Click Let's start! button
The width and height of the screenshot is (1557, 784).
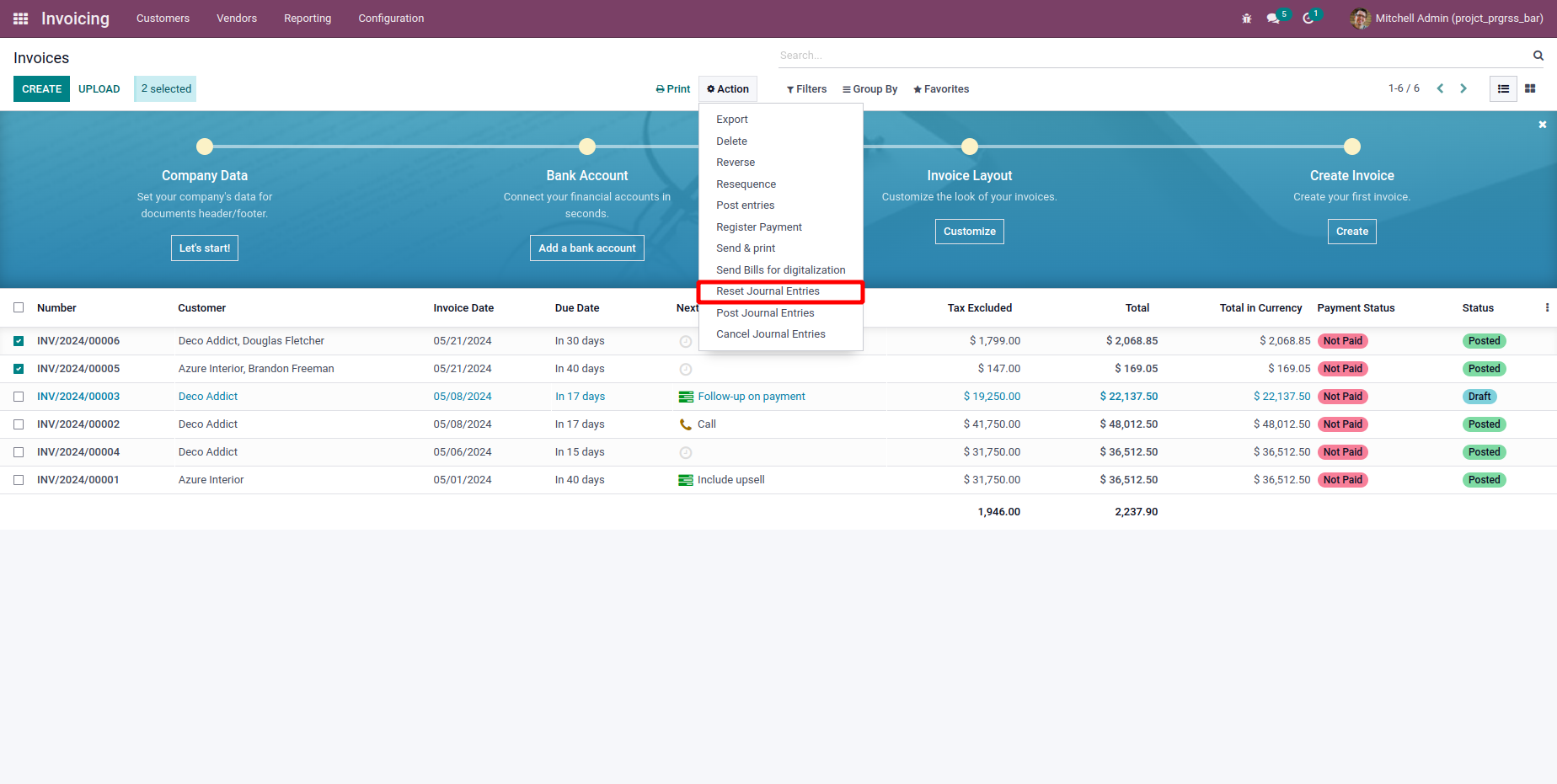[x=205, y=248]
